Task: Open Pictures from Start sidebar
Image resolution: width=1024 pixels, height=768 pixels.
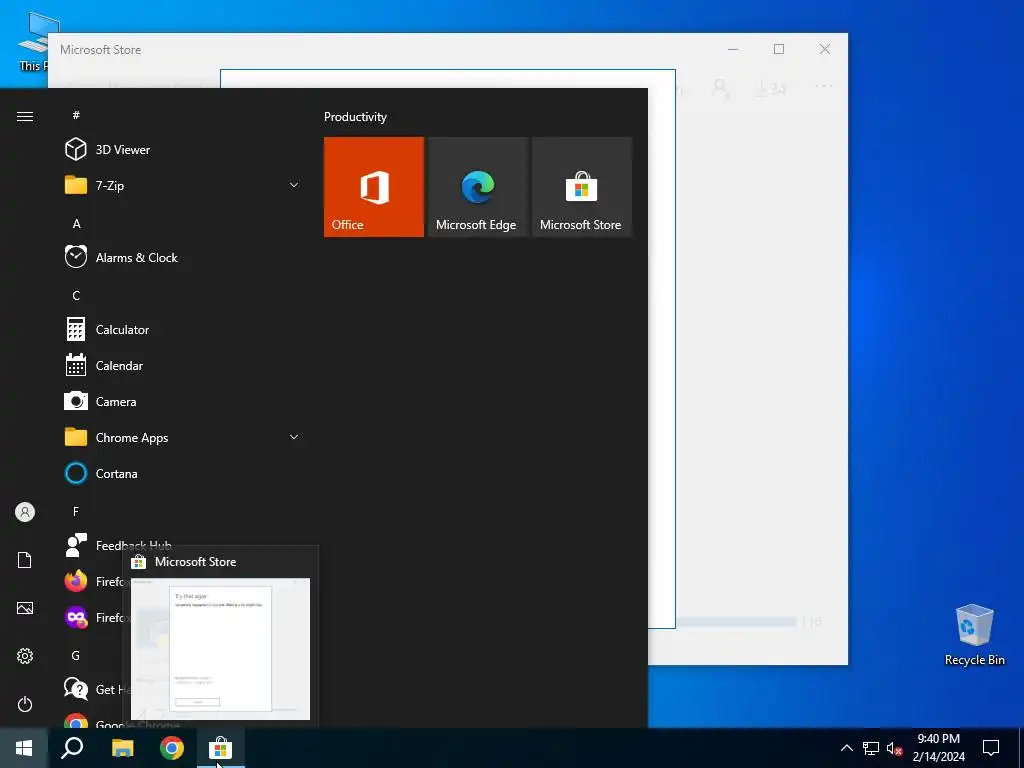Action: [25, 608]
